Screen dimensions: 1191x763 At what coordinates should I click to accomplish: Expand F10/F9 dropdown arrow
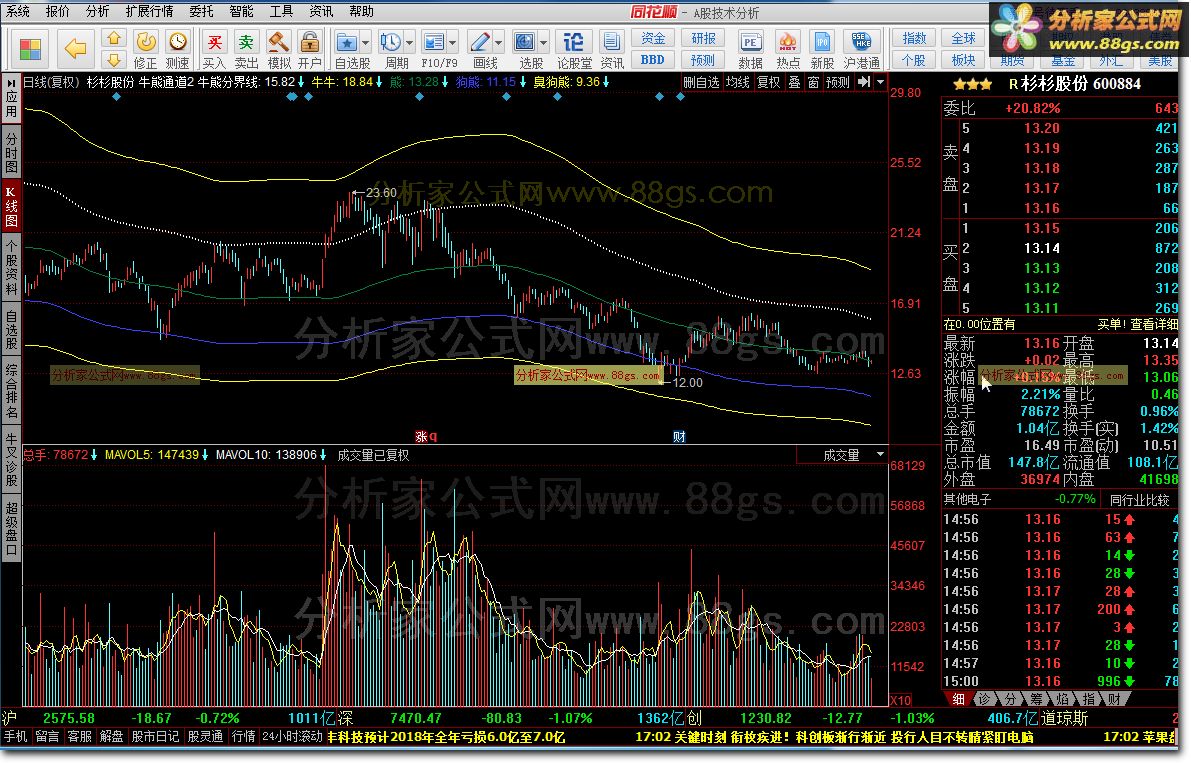click(x=453, y=43)
